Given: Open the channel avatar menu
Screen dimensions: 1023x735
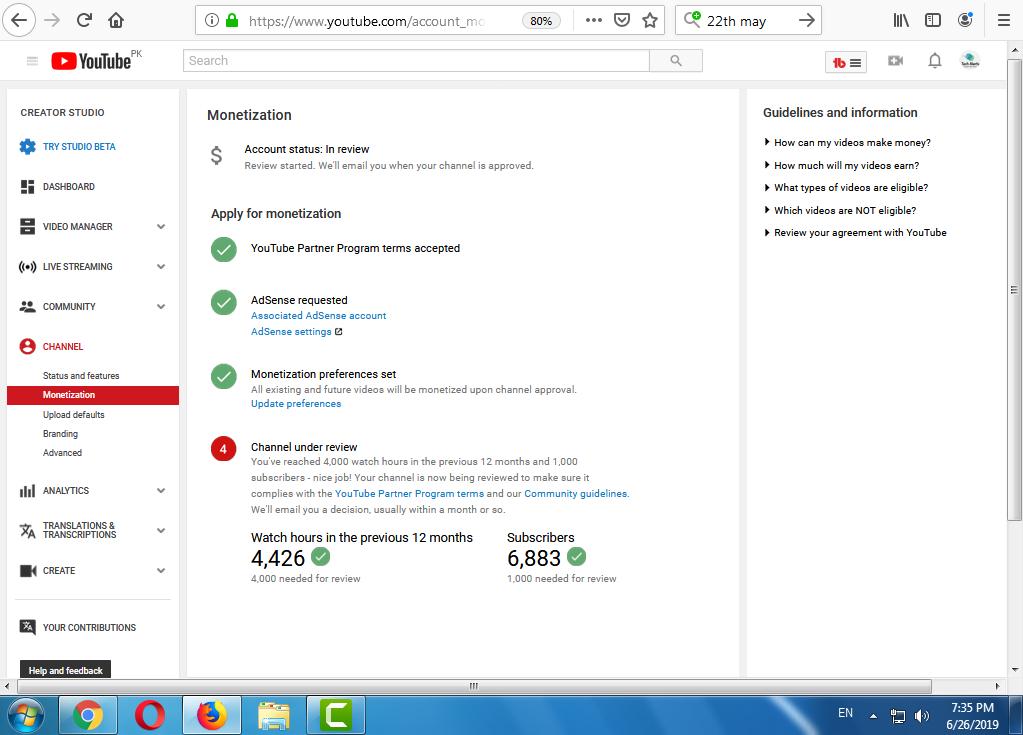Looking at the screenshot, I should pyautogui.click(x=970, y=61).
